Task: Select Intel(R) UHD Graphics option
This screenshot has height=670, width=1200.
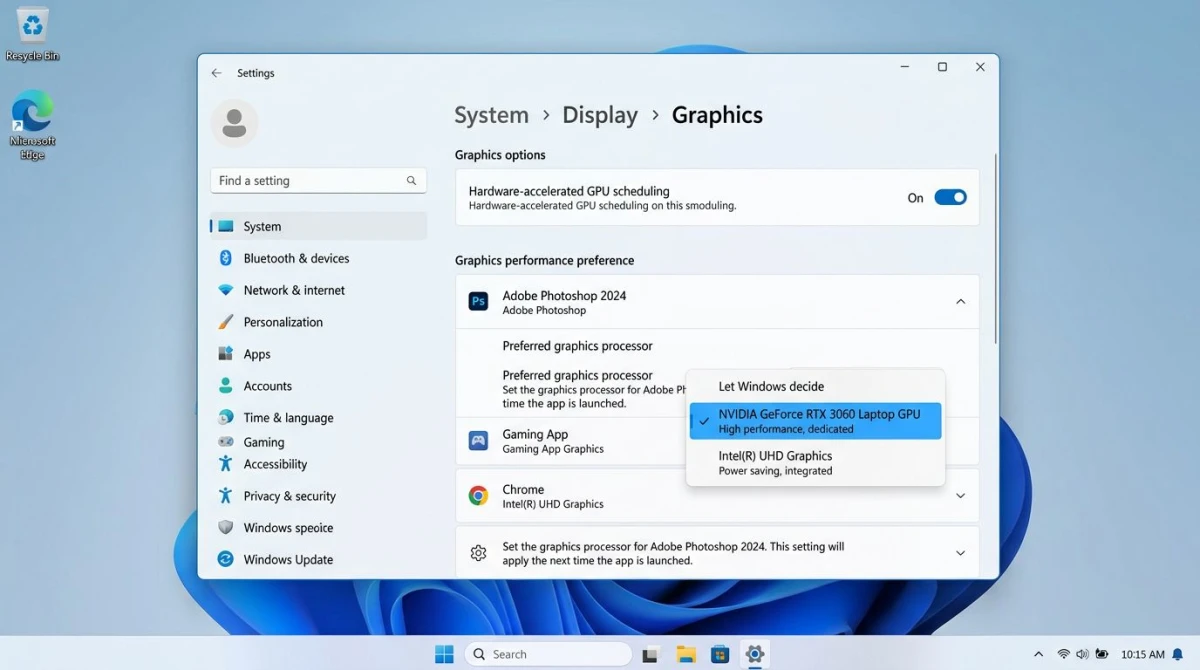Action: point(815,463)
